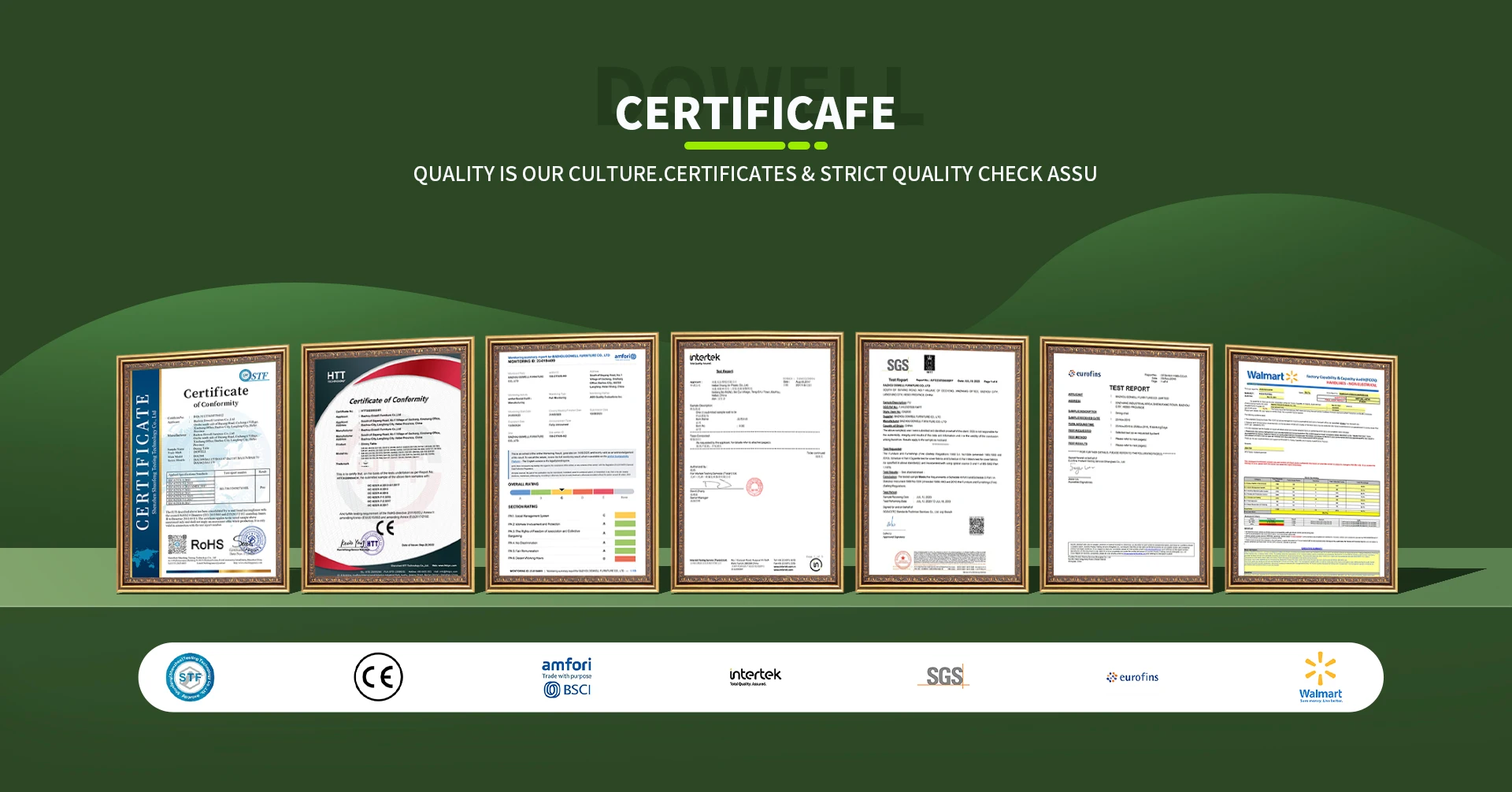
Task: Click the 'QUALITY IS OUR CULTURE' tagline
Action: click(755, 174)
